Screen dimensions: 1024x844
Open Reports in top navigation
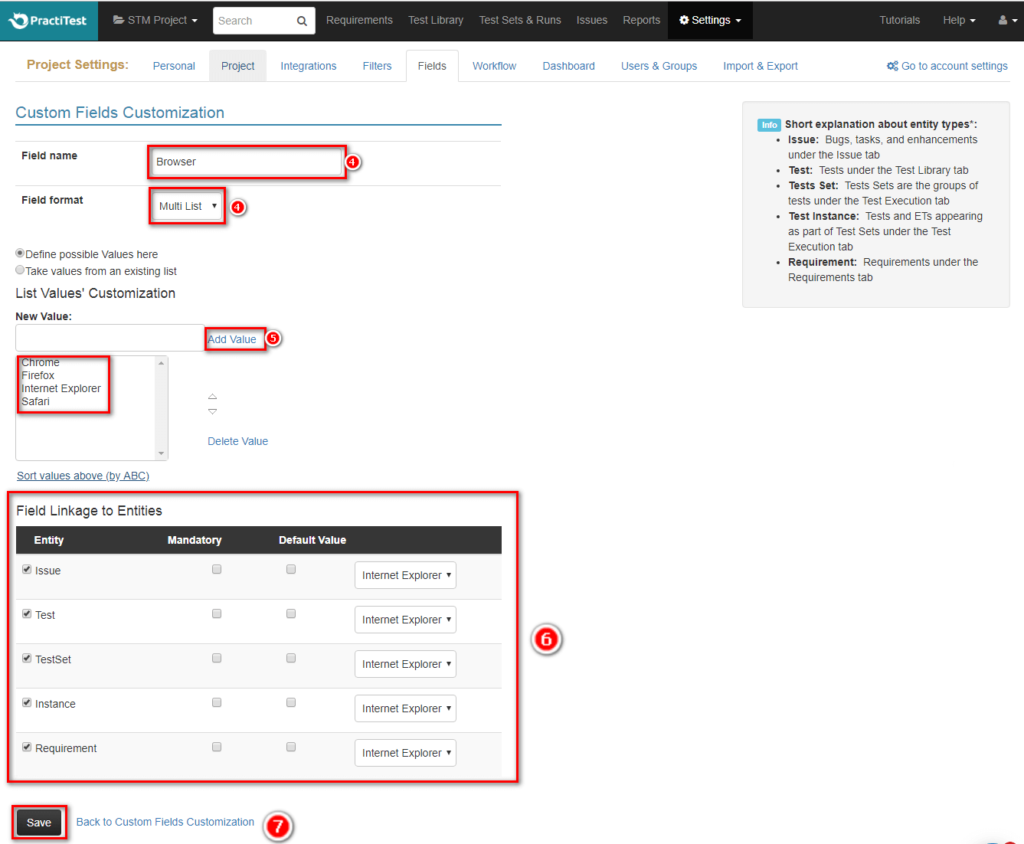[641, 20]
